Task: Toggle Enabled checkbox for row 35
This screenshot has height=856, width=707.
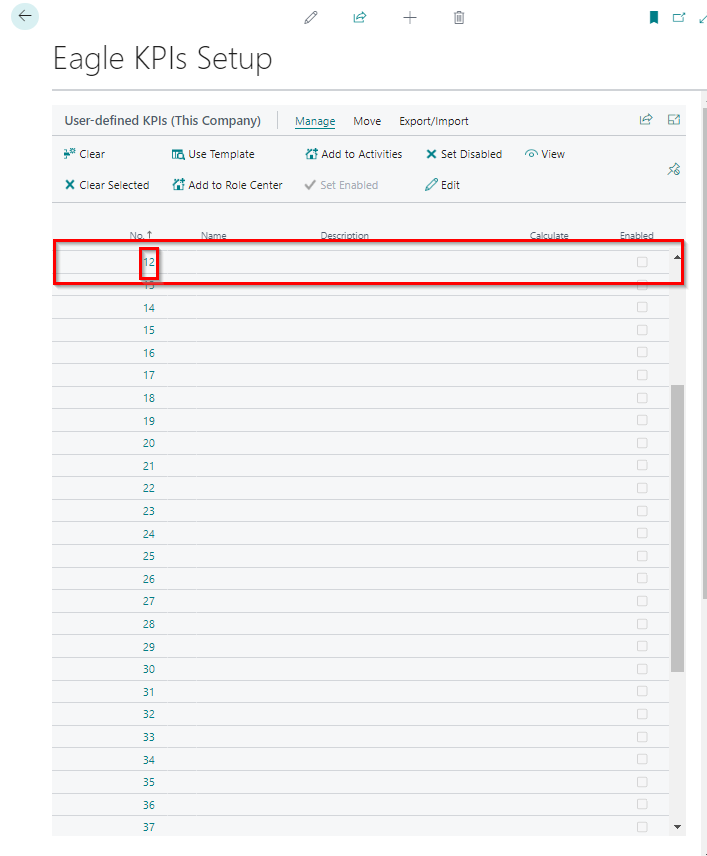Action: click(642, 782)
